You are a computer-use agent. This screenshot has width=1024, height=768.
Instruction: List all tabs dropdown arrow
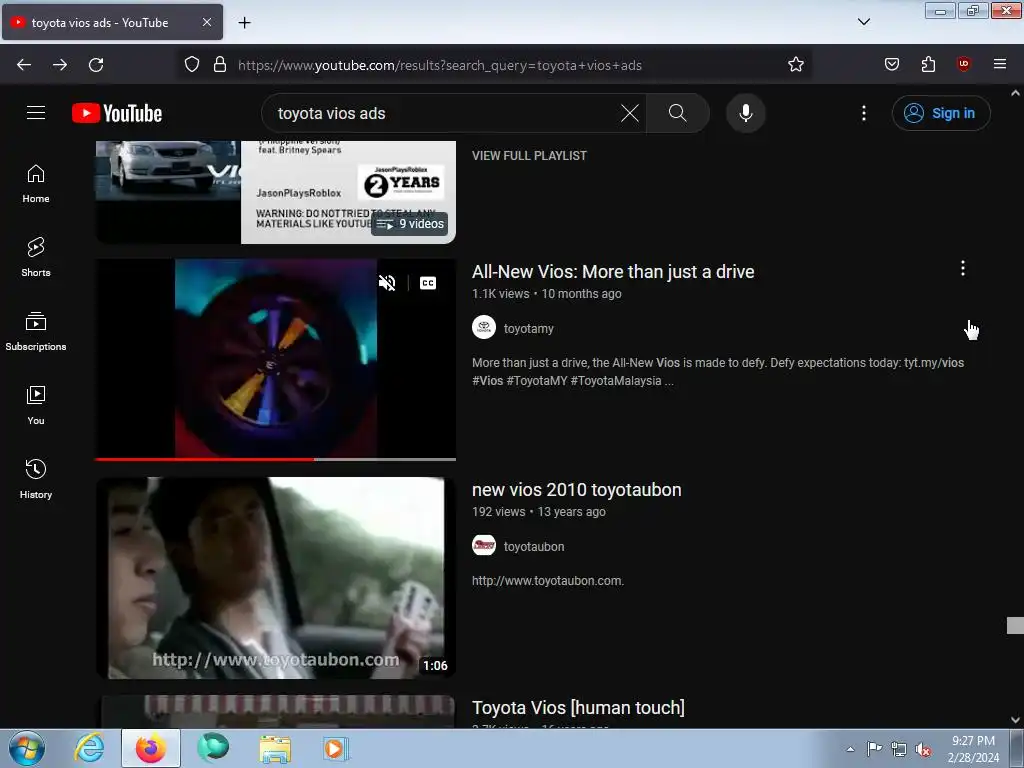pos(863,22)
